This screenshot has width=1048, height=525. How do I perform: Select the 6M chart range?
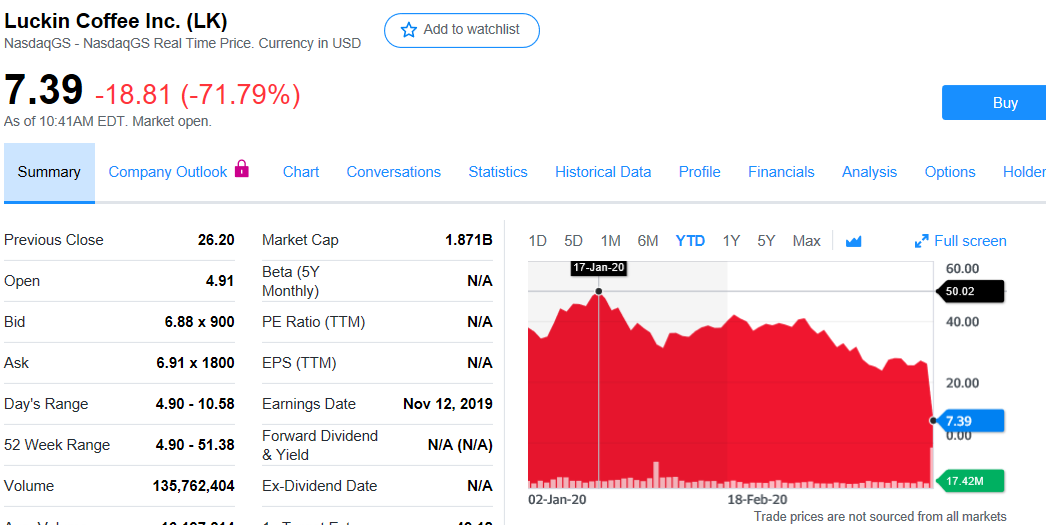pos(648,241)
